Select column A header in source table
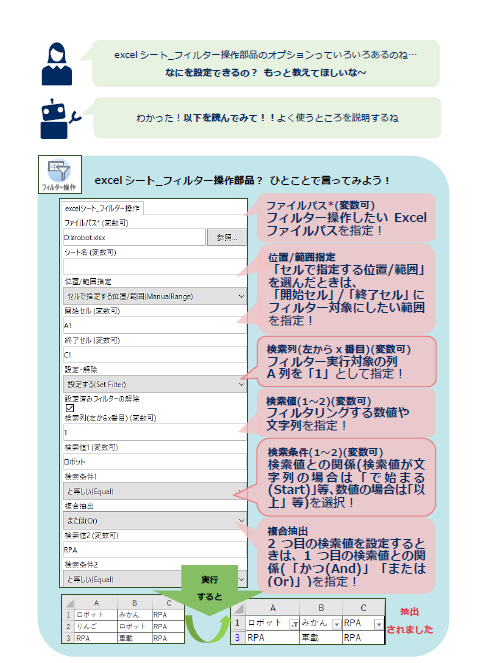Screen dimensions: 487x663 coord(96,603)
